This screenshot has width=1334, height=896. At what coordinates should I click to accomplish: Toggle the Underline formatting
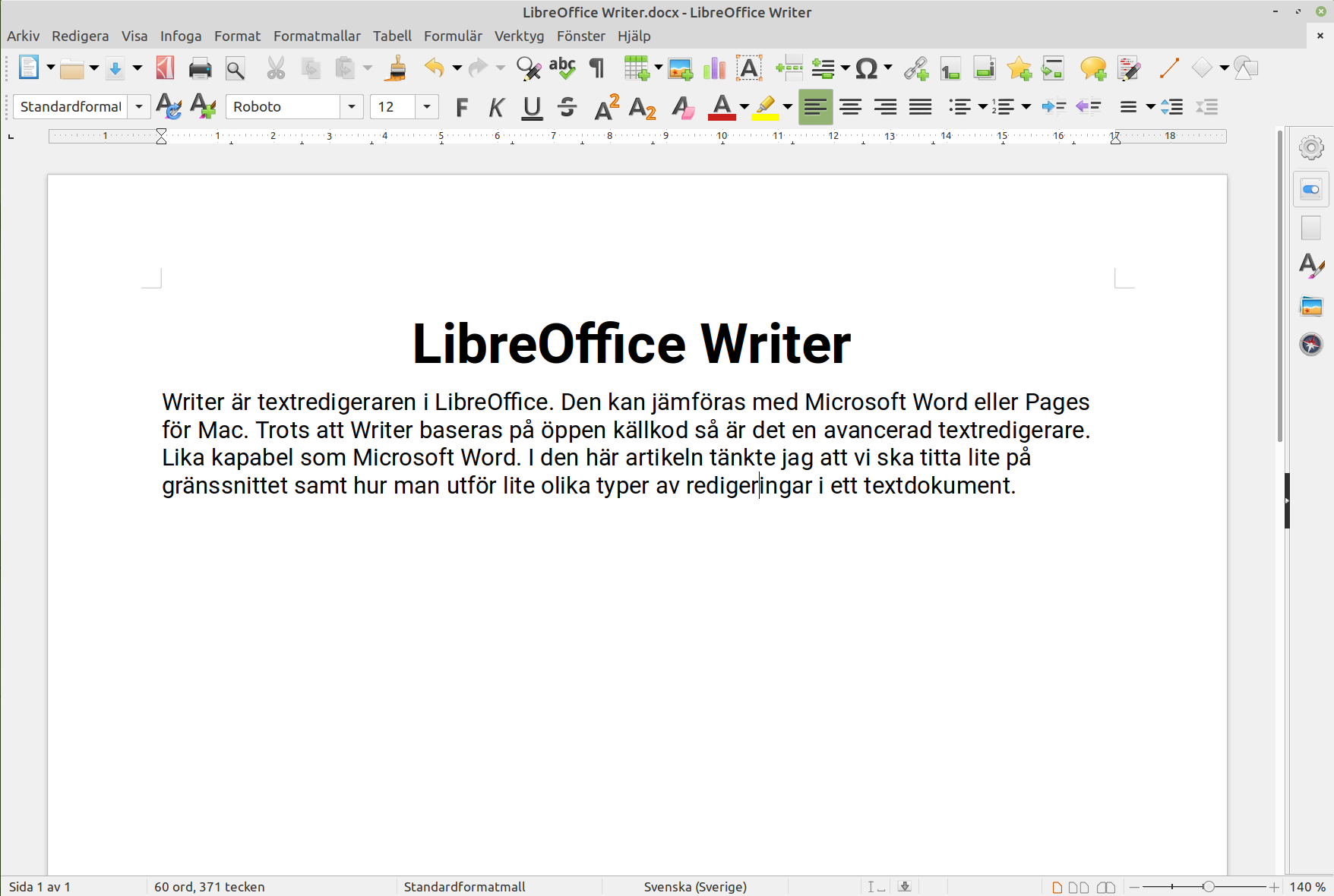click(x=532, y=106)
